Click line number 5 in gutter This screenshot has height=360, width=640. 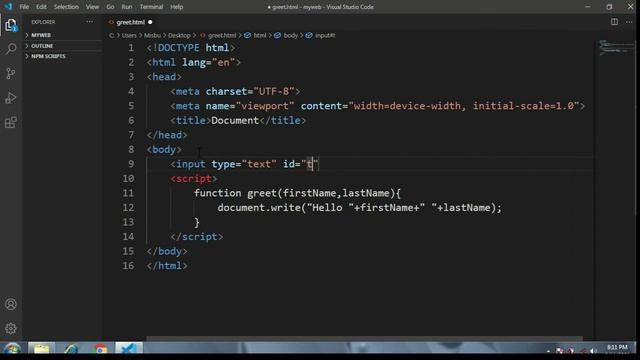point(131,106)
